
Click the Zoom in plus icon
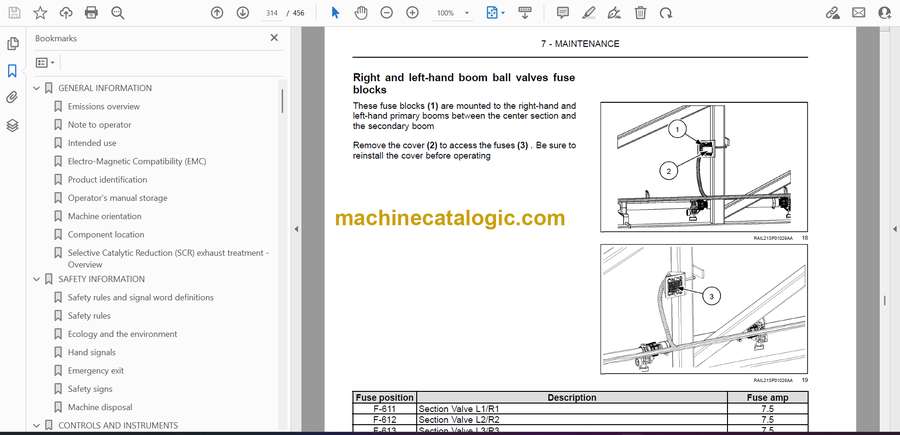pos(412,13)
